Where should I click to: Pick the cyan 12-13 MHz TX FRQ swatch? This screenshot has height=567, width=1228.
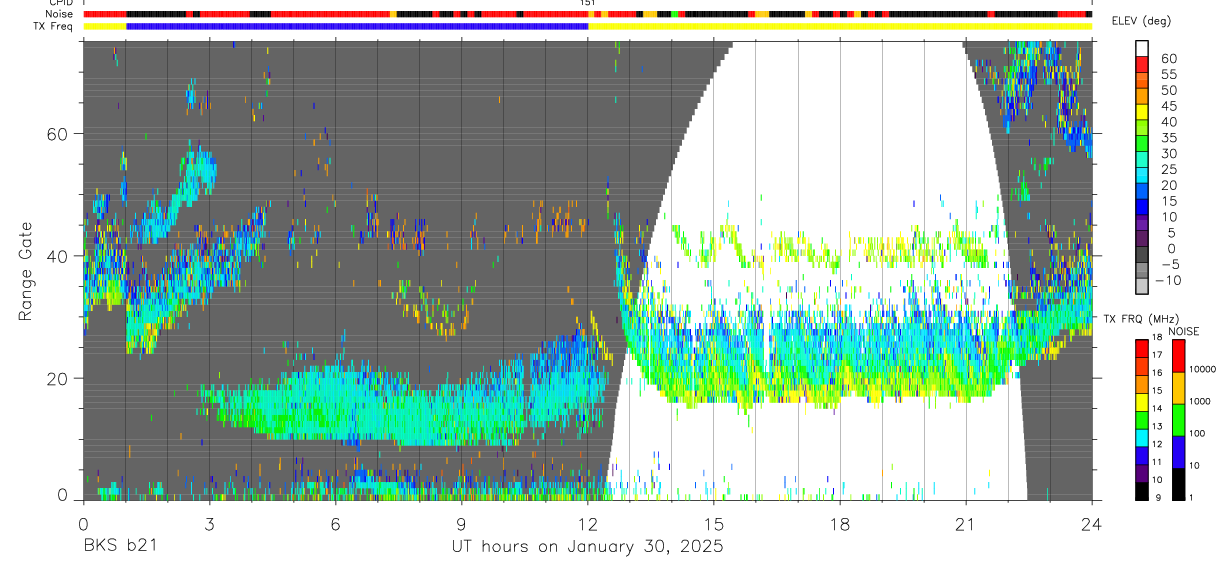1141,438
